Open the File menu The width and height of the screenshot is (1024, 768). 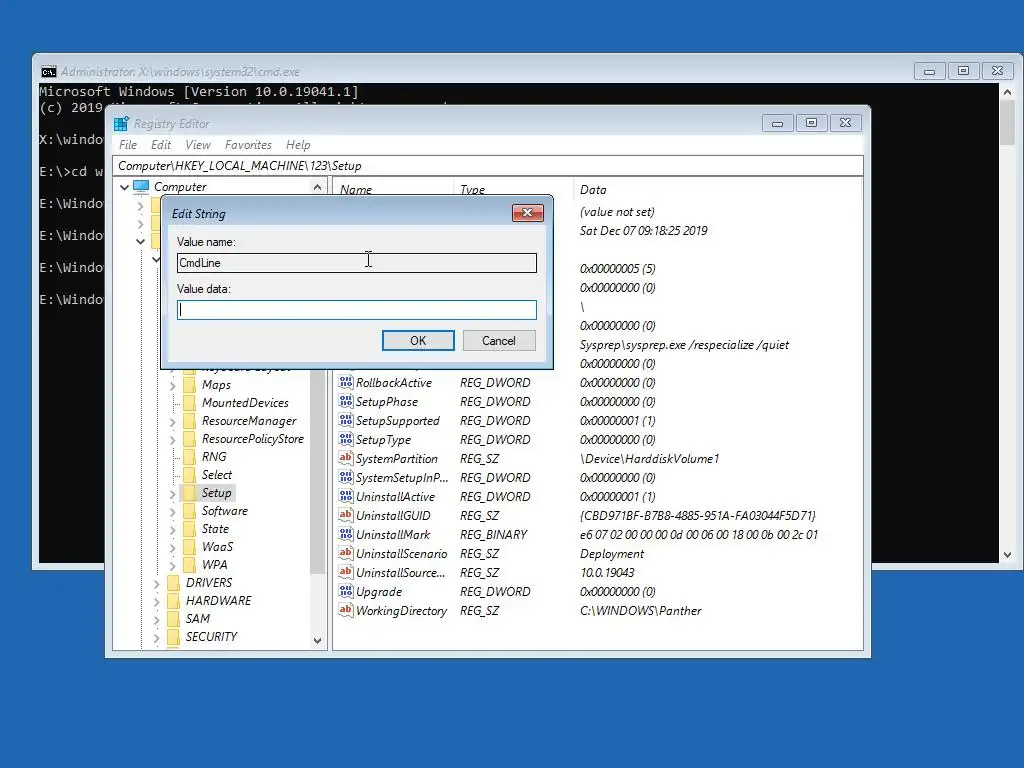click(x=128, y=145)
